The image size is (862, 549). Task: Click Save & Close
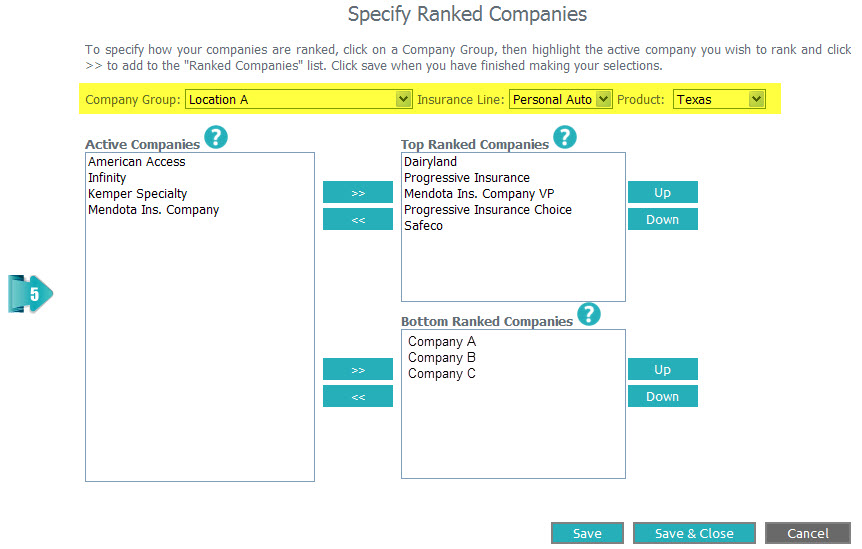pyautogui.click(x=694, y=533)
